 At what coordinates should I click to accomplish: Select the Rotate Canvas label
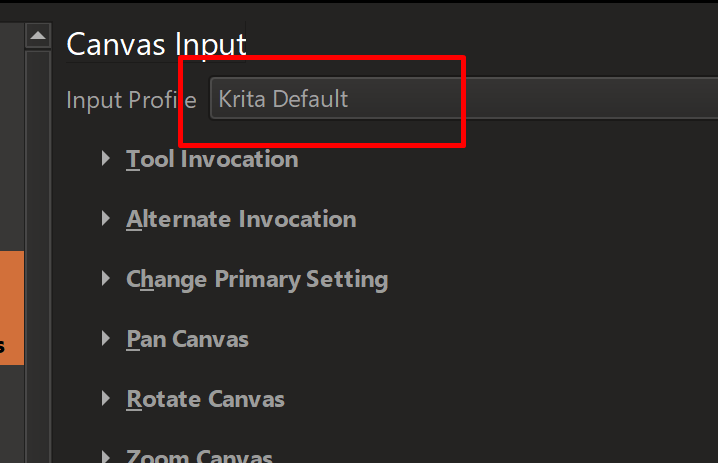(x=205, y=399)
